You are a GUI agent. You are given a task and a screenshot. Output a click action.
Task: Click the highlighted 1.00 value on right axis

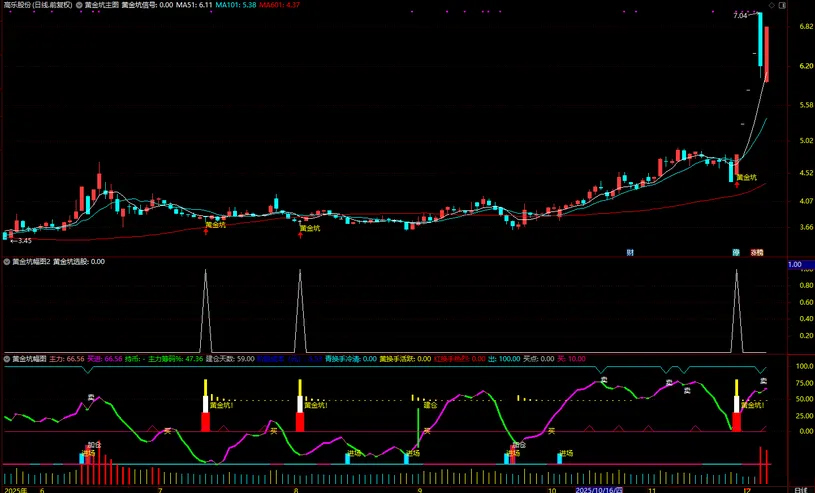(x=796, y=264)
